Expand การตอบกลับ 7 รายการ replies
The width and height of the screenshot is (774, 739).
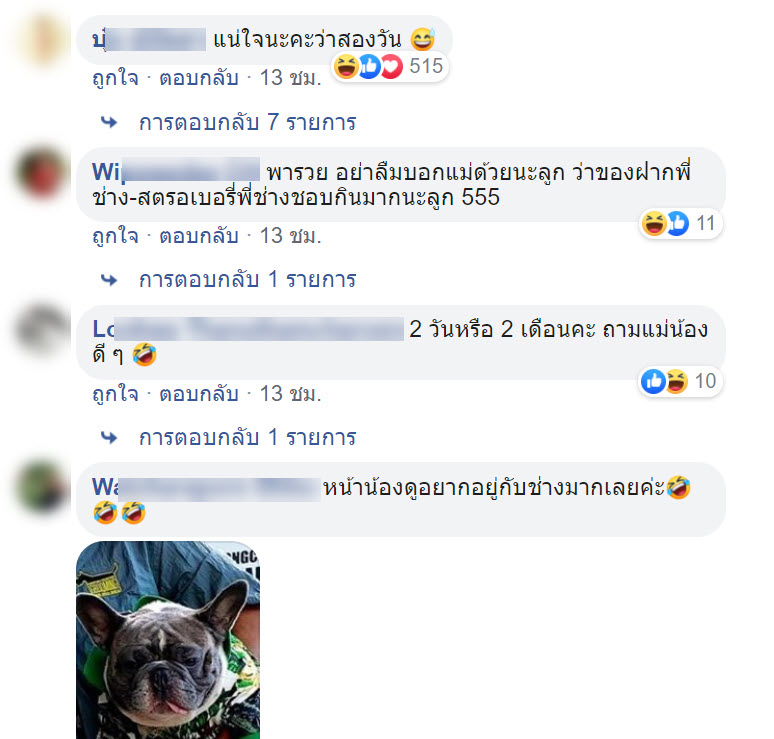247,122
